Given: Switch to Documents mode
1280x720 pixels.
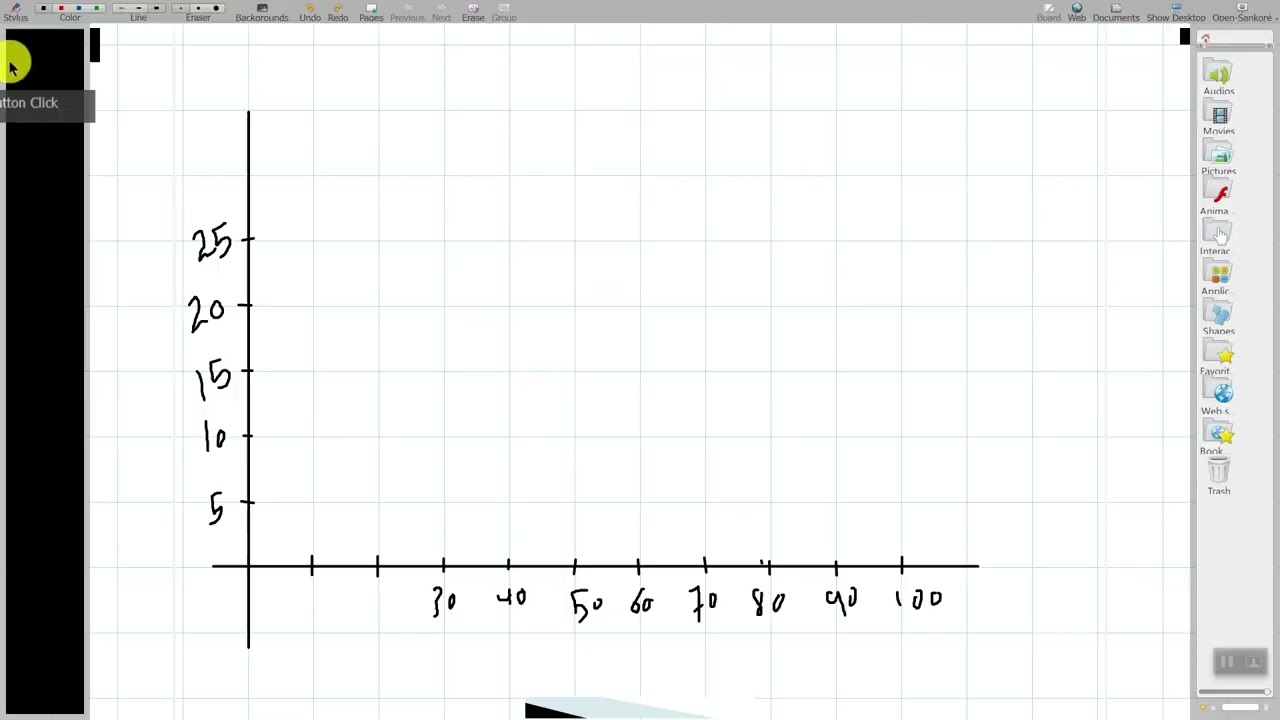Looking at the screenshot, I should pos(1116,12).
